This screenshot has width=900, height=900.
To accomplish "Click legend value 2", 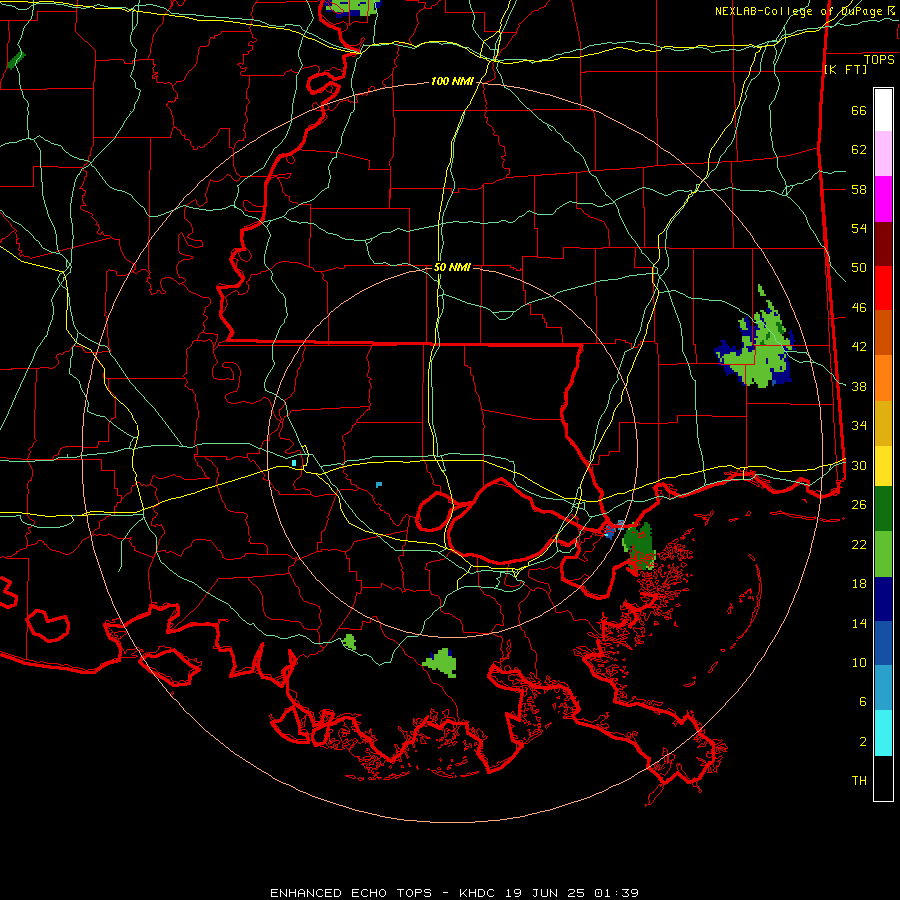I will pyautogui.click(x=863, y=741).
